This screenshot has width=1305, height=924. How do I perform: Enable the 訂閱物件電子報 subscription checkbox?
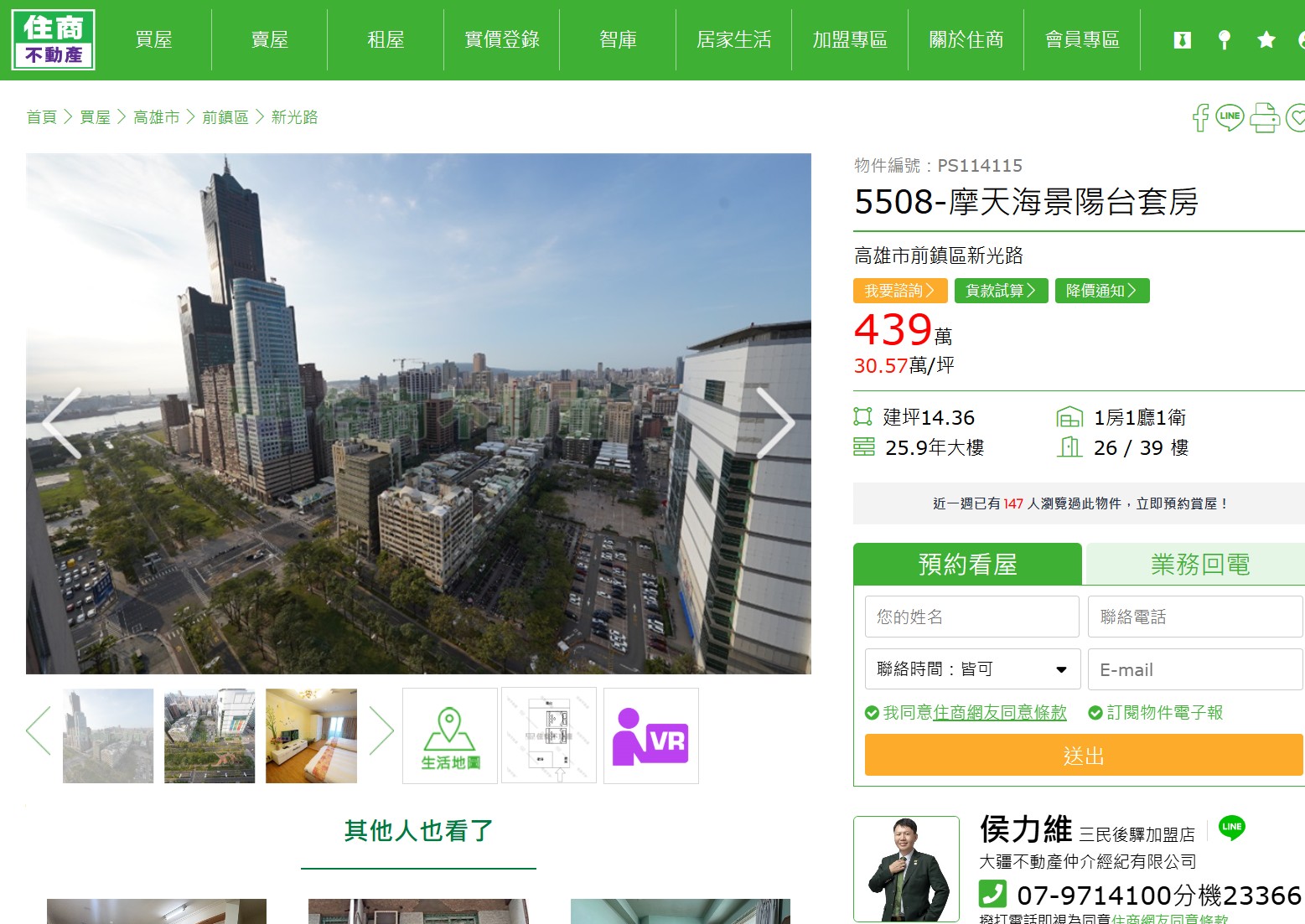pyautogui.click(x=1096, y=713)
